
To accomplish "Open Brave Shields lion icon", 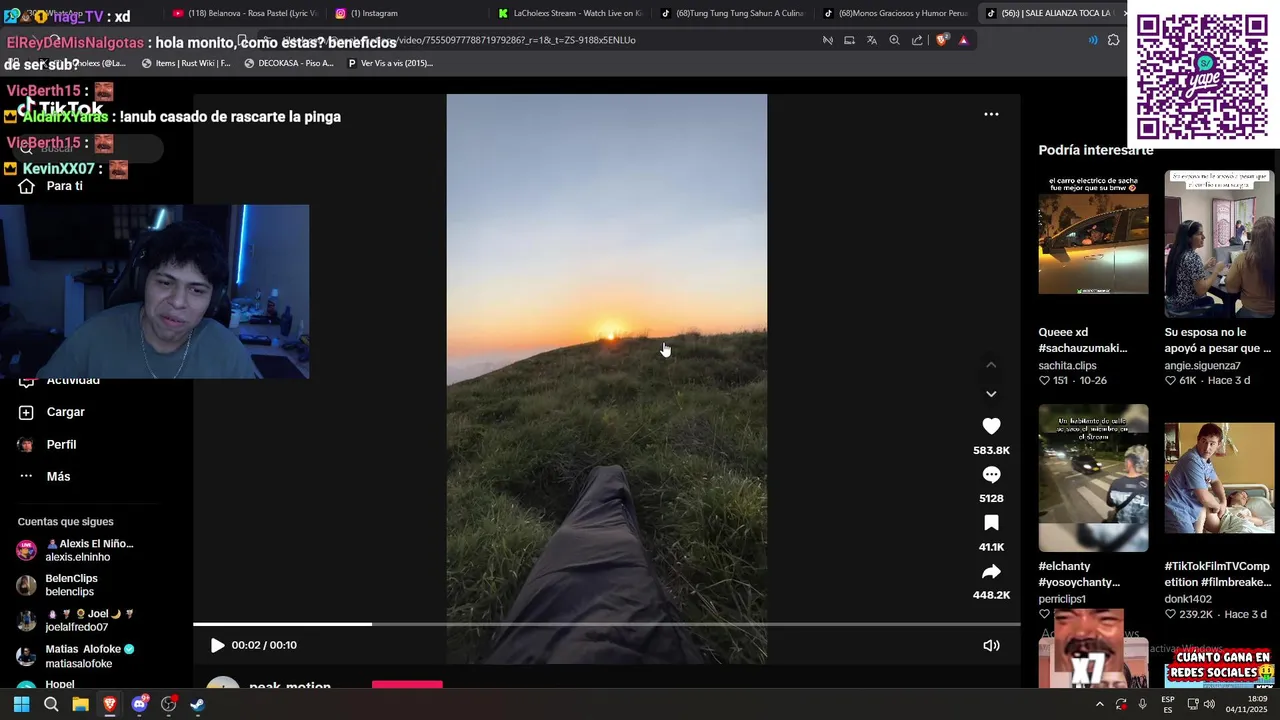I will [x=942, y=40].
